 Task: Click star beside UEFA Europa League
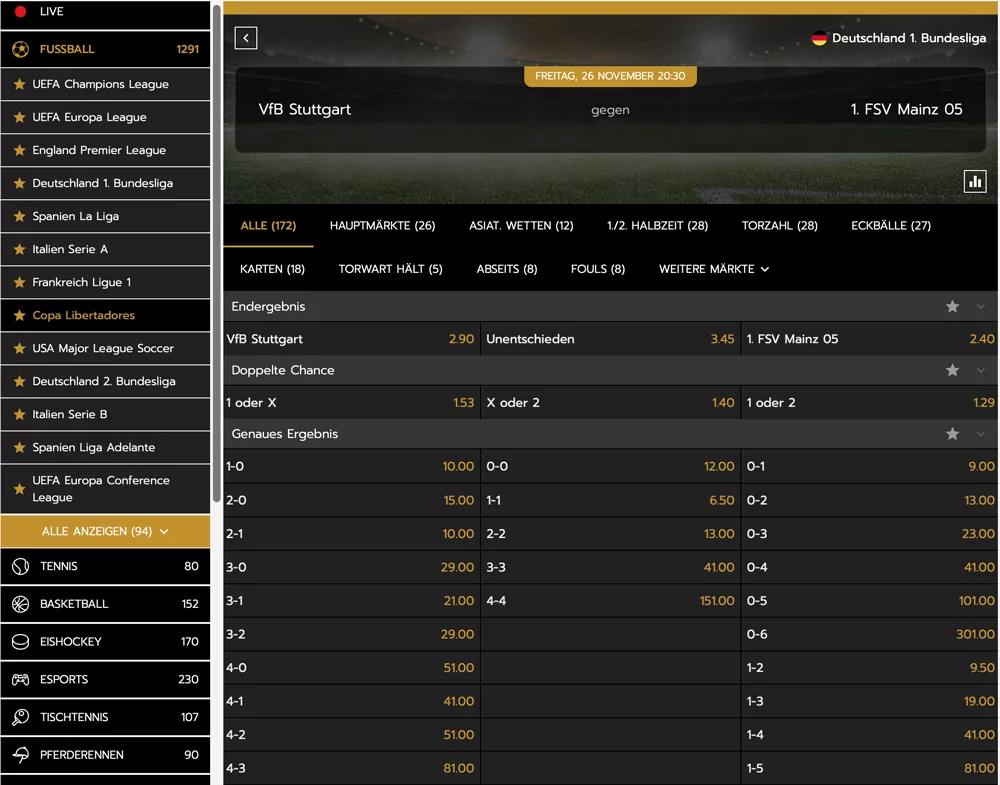tap(20, 117)
